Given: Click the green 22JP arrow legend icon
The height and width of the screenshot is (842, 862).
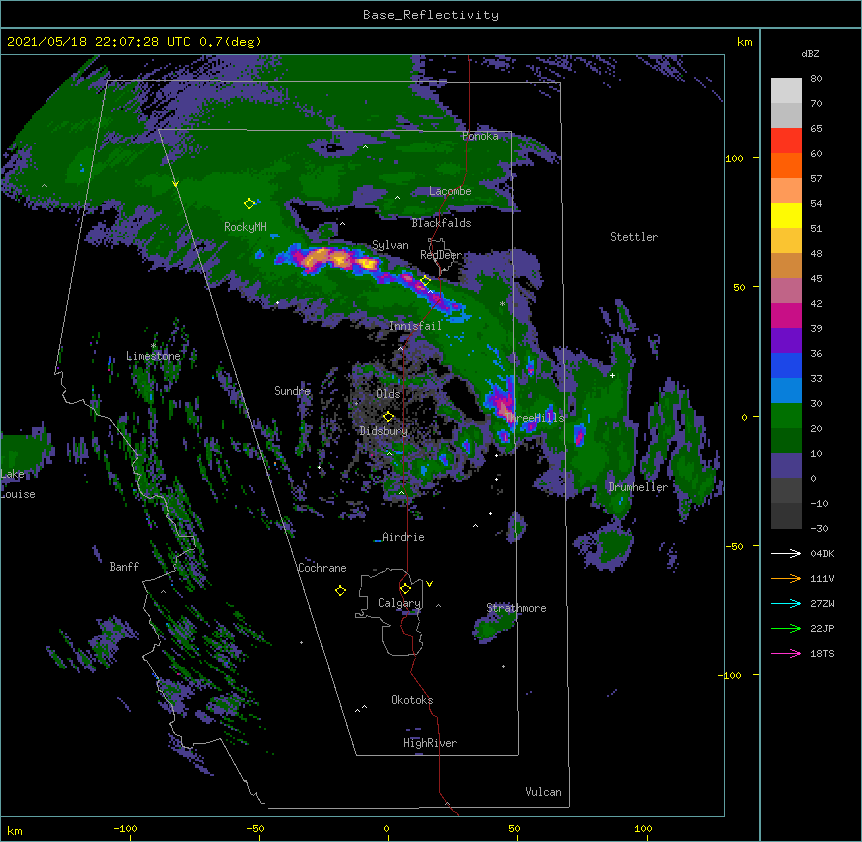Looking at the screenshot, I should coord(786,628).
